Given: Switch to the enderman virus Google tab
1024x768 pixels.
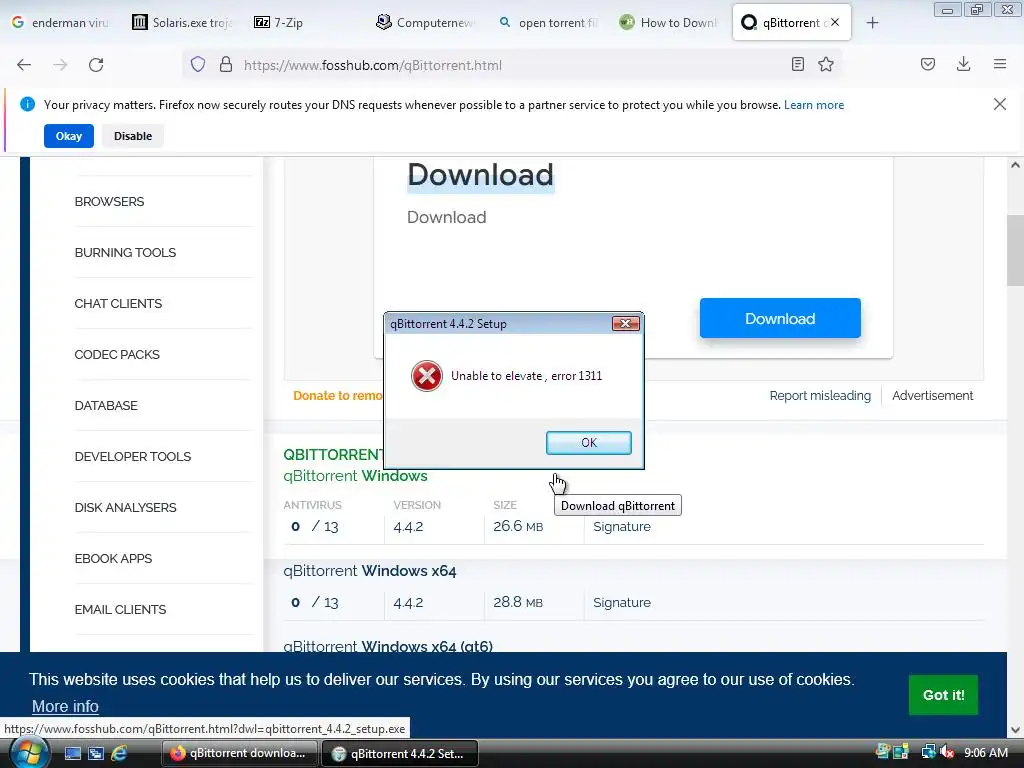Looking at the screenshot, I should pyautogui.click(x=60, y=23).
